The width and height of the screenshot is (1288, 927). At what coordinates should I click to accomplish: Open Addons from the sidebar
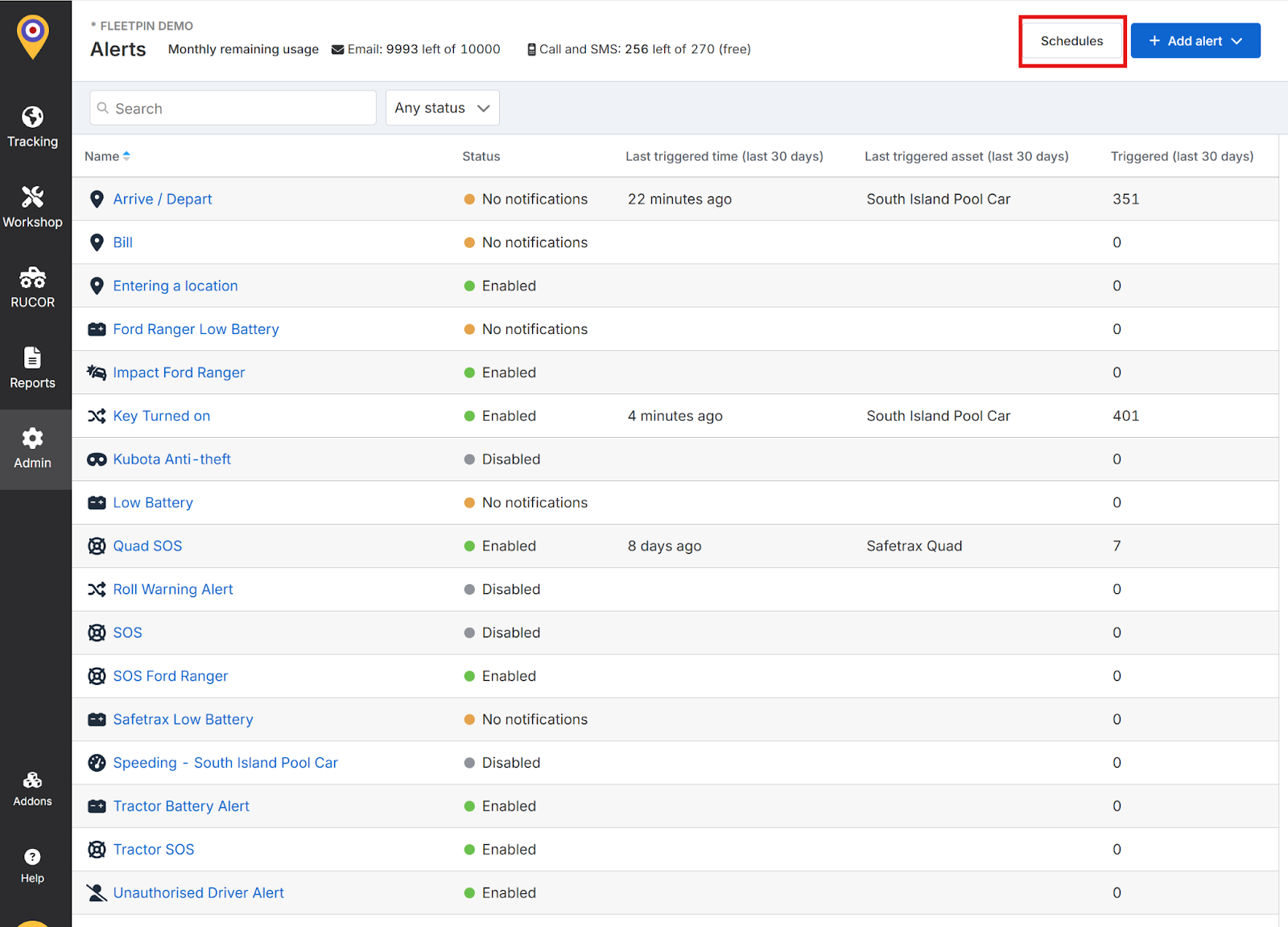pyautogui.click(x=32, y=789)
